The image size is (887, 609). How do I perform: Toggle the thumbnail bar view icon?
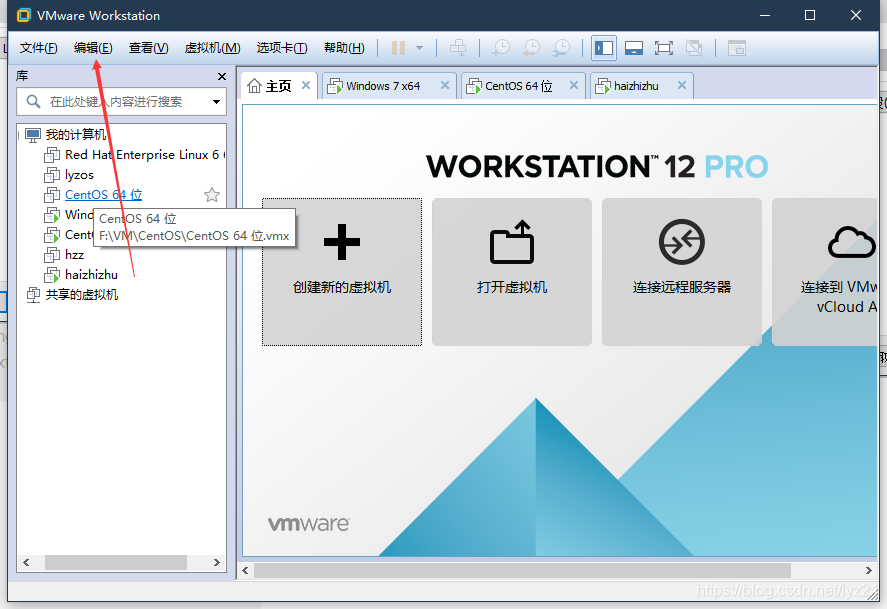(634, 48)
